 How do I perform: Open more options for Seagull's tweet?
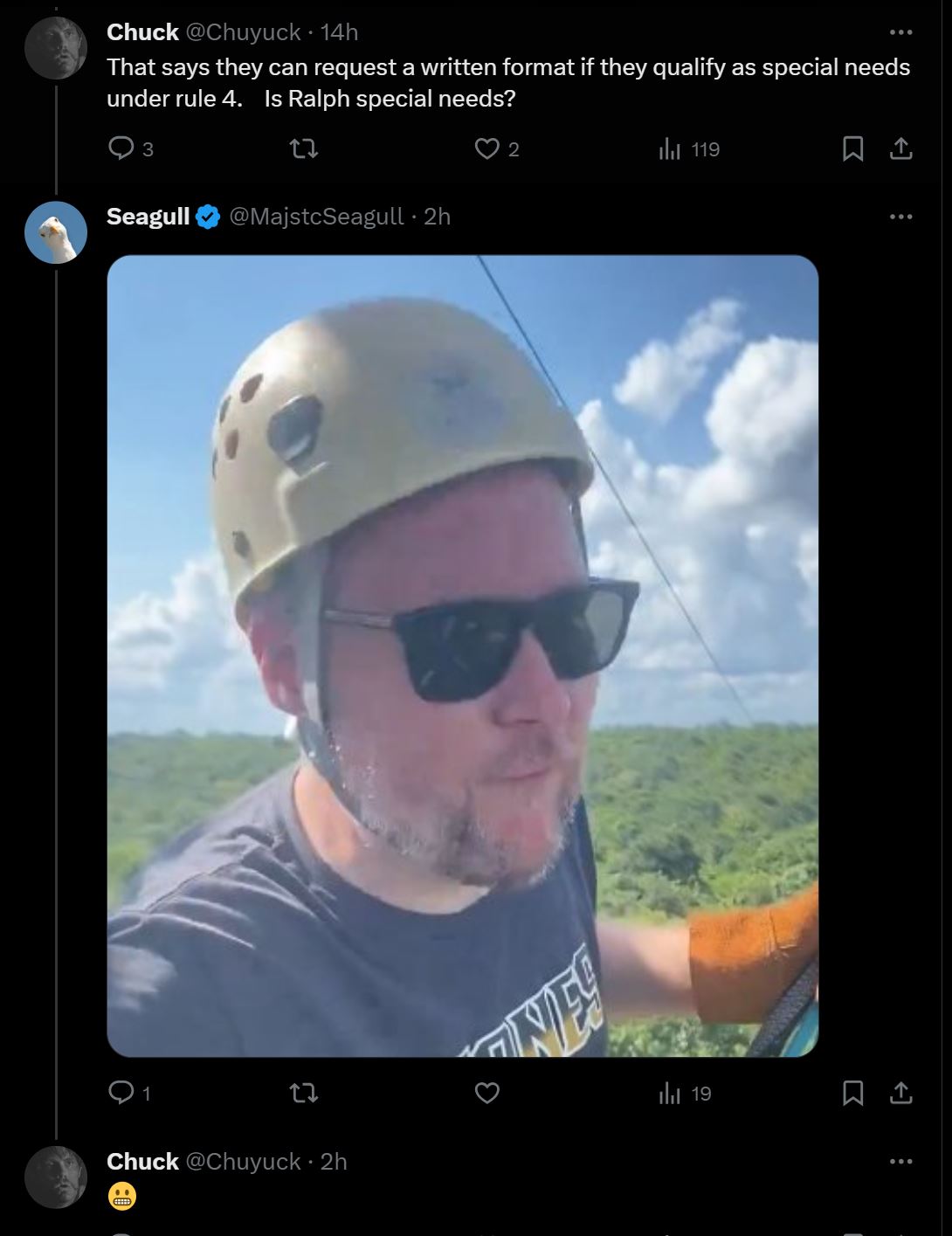(900, 217)
